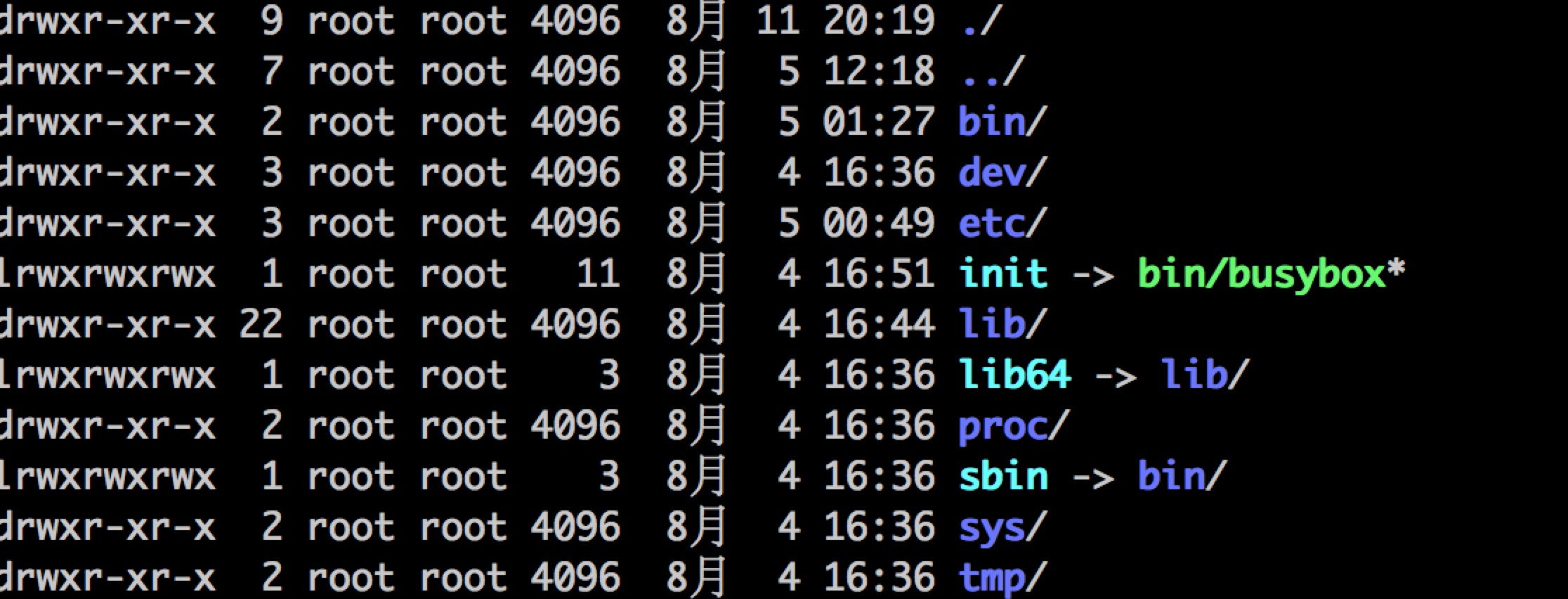
Task: Select the "bin/" directory name dated 01:27
Action: [x=1002, y=122]
